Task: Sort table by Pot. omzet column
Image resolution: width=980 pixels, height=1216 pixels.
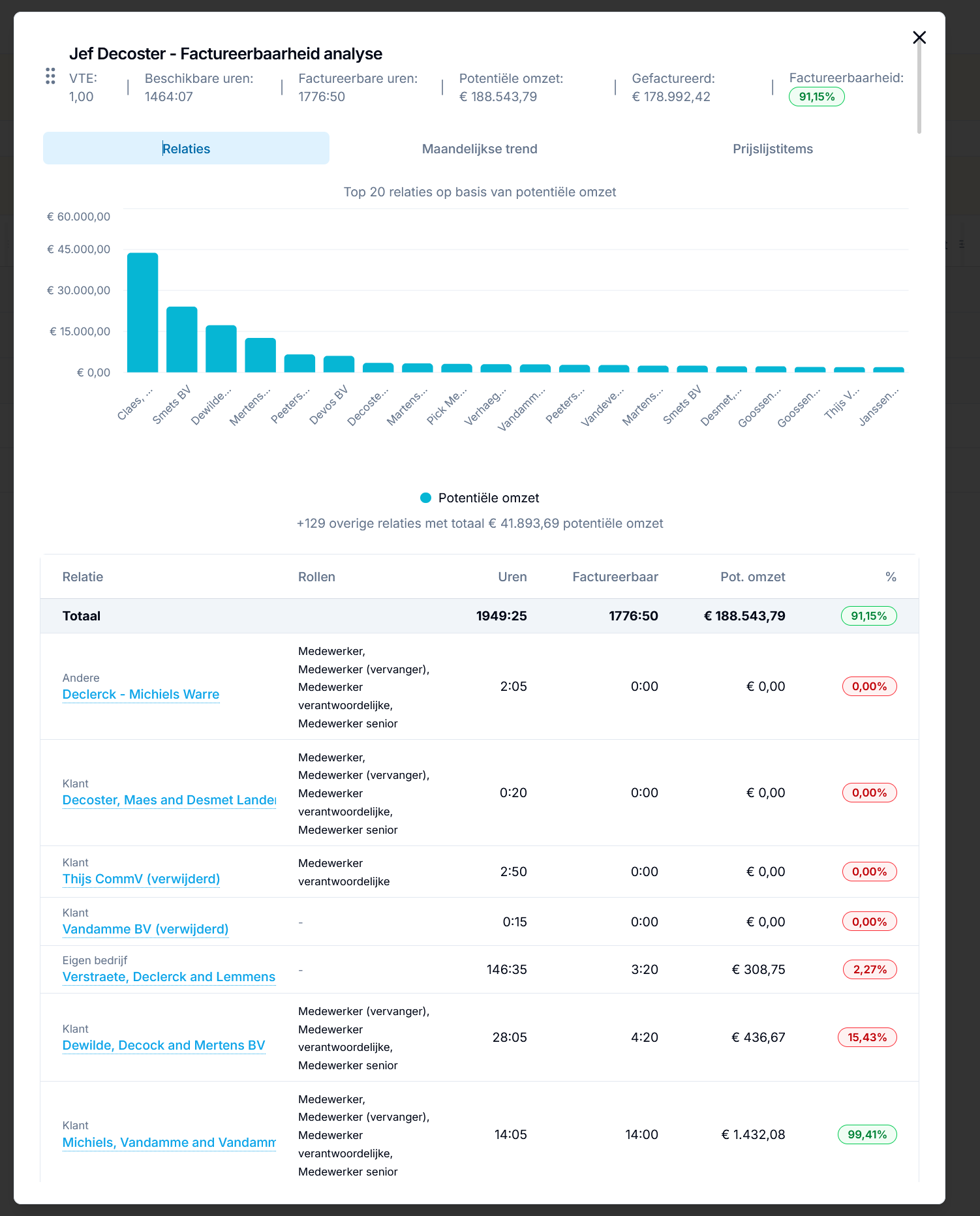Action: (x=752, y=577)
